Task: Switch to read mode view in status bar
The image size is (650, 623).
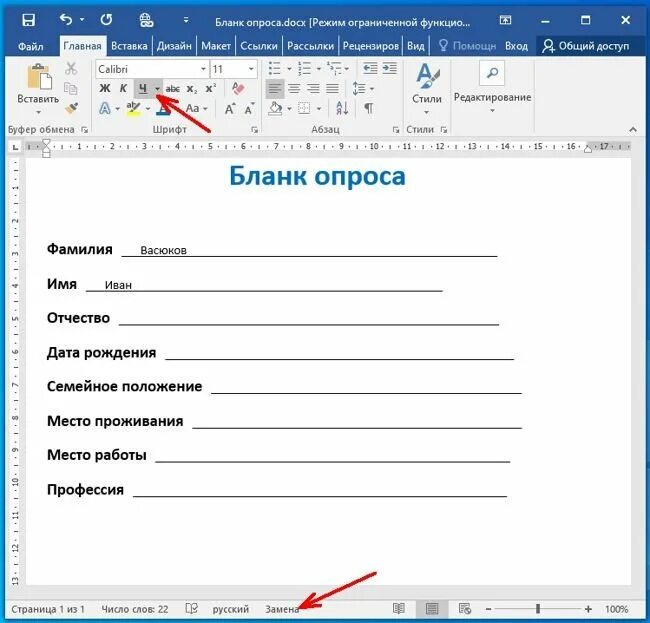Action: [398, 608]
